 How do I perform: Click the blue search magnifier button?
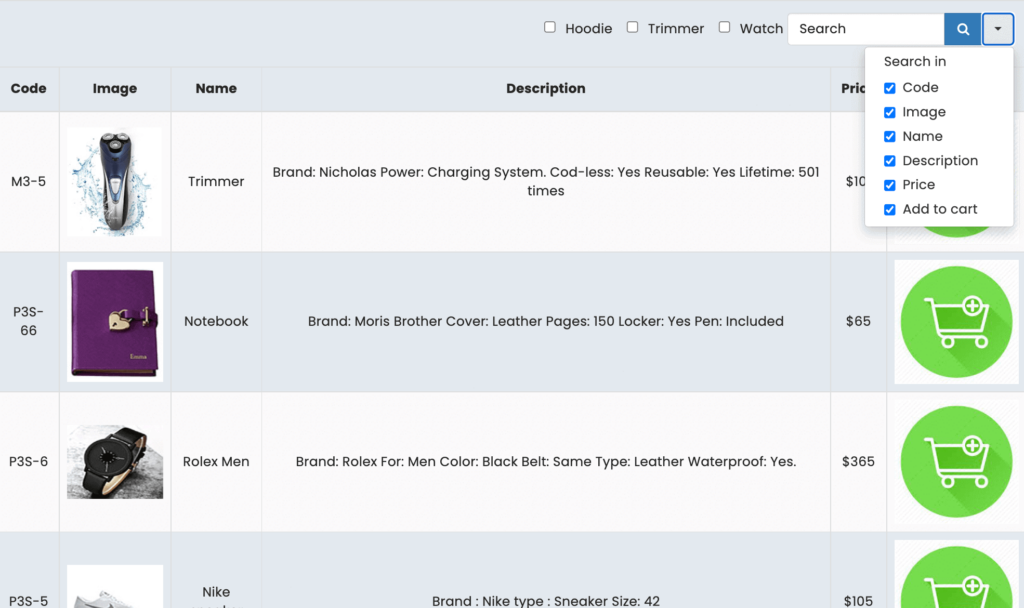pos(962,29)
